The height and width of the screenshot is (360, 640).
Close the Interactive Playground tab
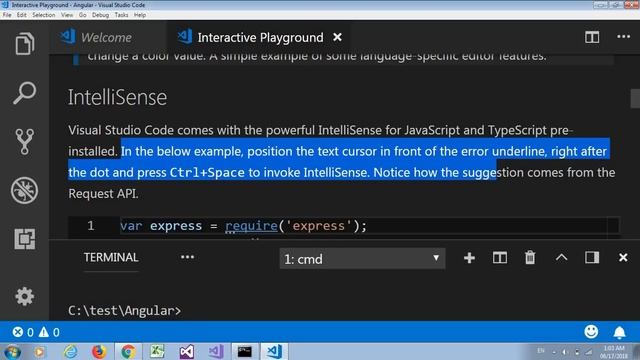(337, 37)
